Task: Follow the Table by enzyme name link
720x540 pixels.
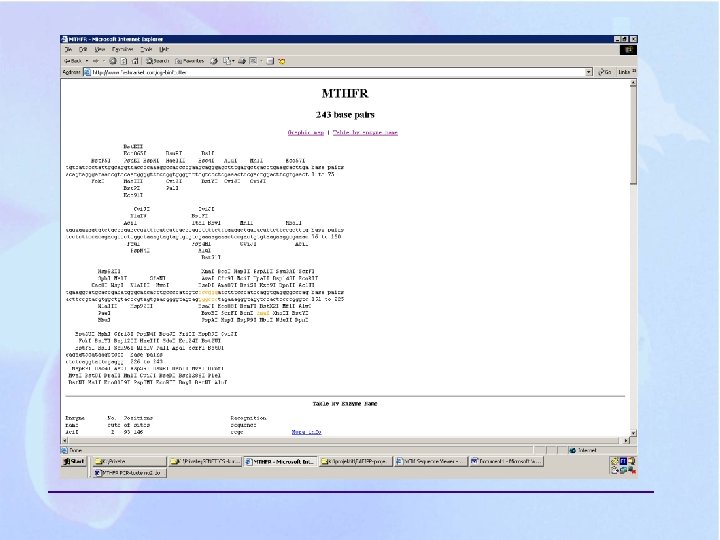Action: (365, 132)
